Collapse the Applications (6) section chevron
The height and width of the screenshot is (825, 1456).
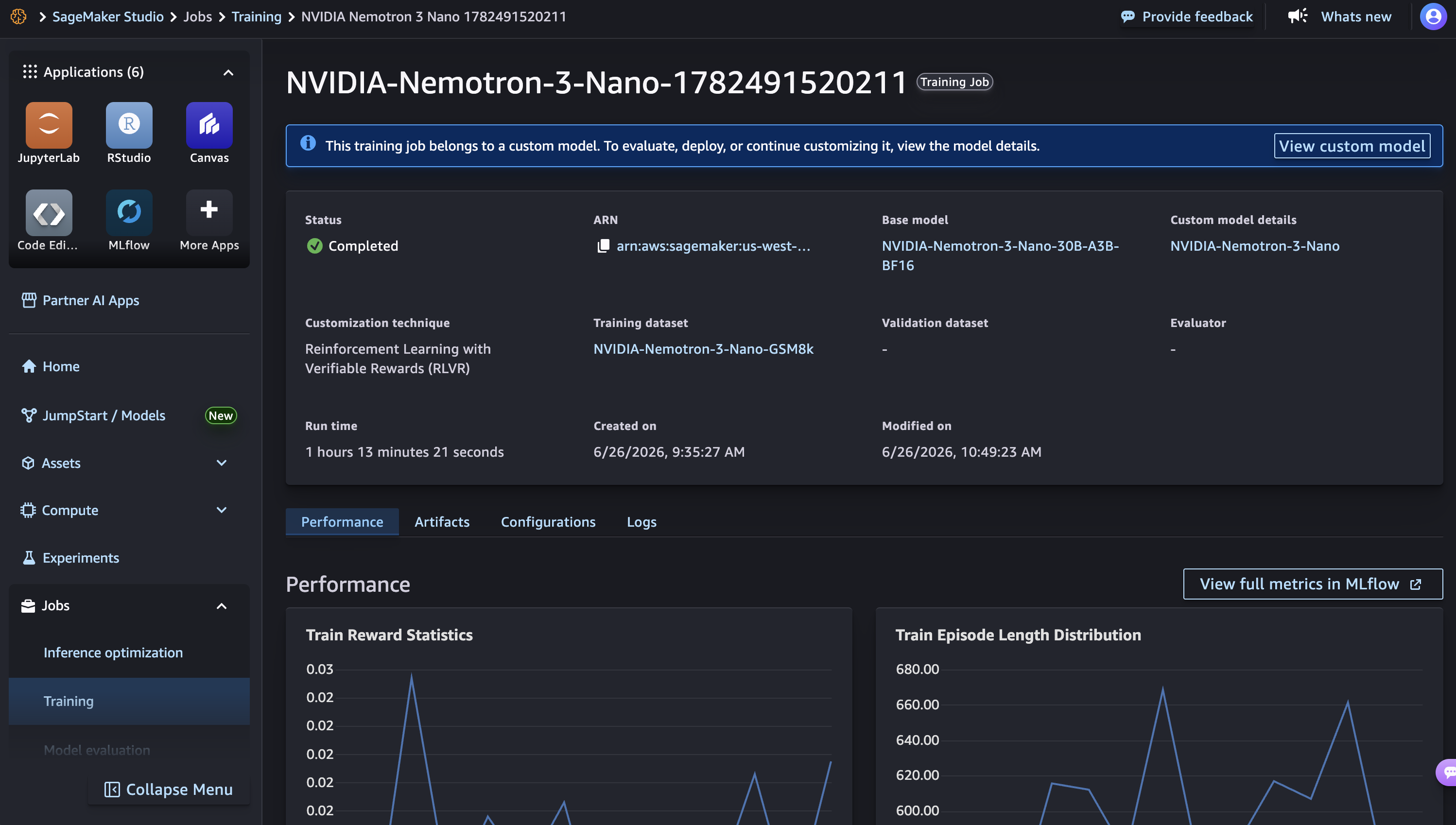(228, 72)
